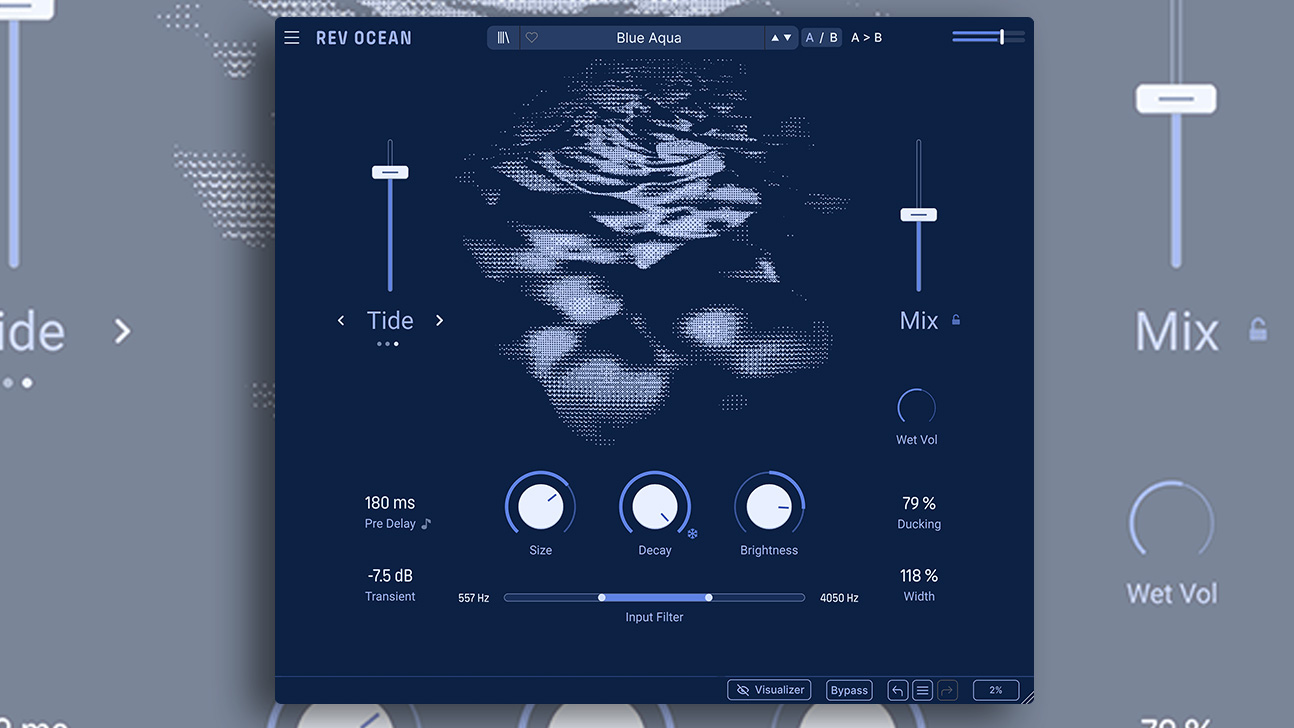This screenshot has width=1294, height=728.
Task: Click the 2% CPU meter
Action: (995, 690)
